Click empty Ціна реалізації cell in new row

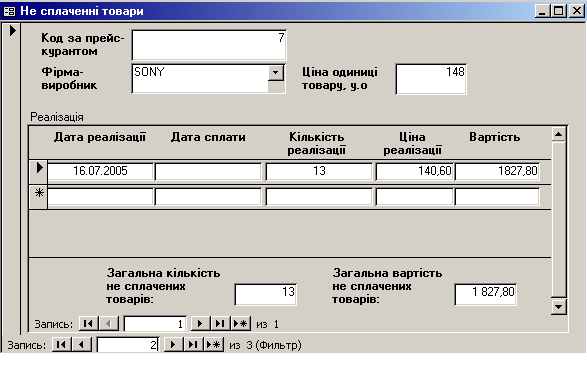(x=414, y=197)
